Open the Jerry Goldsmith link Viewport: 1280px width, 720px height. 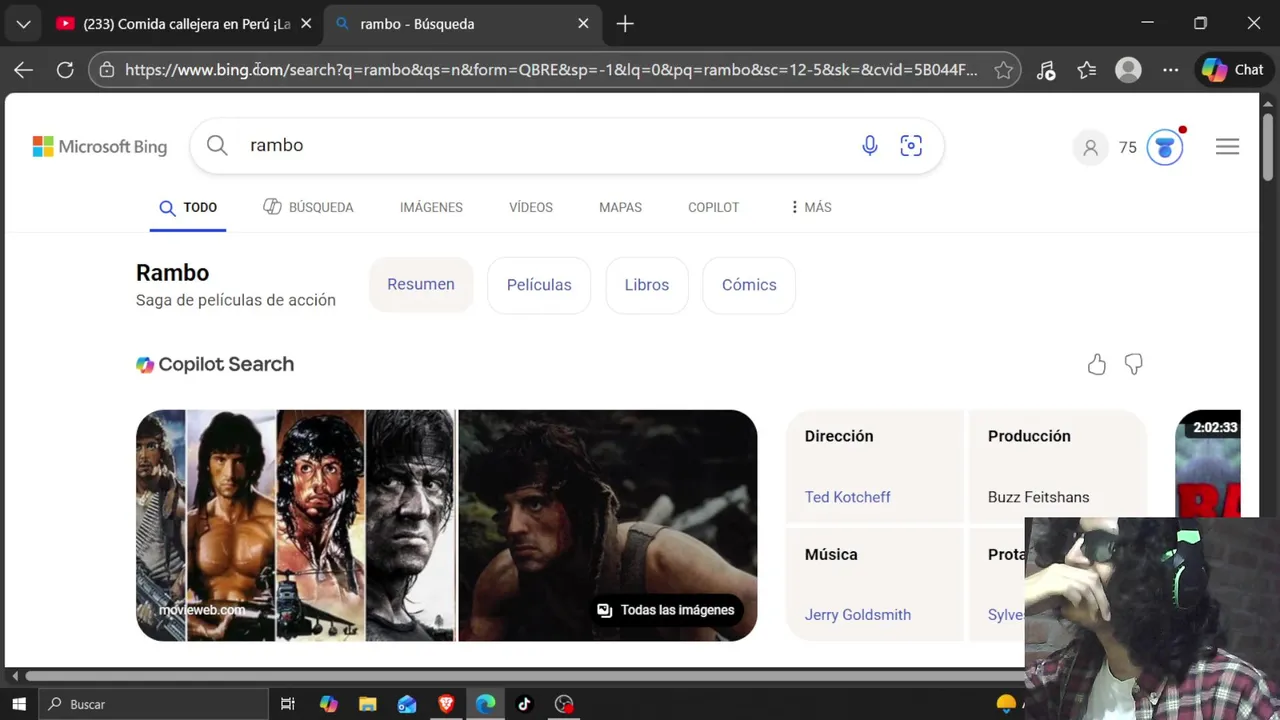[857, 615]
